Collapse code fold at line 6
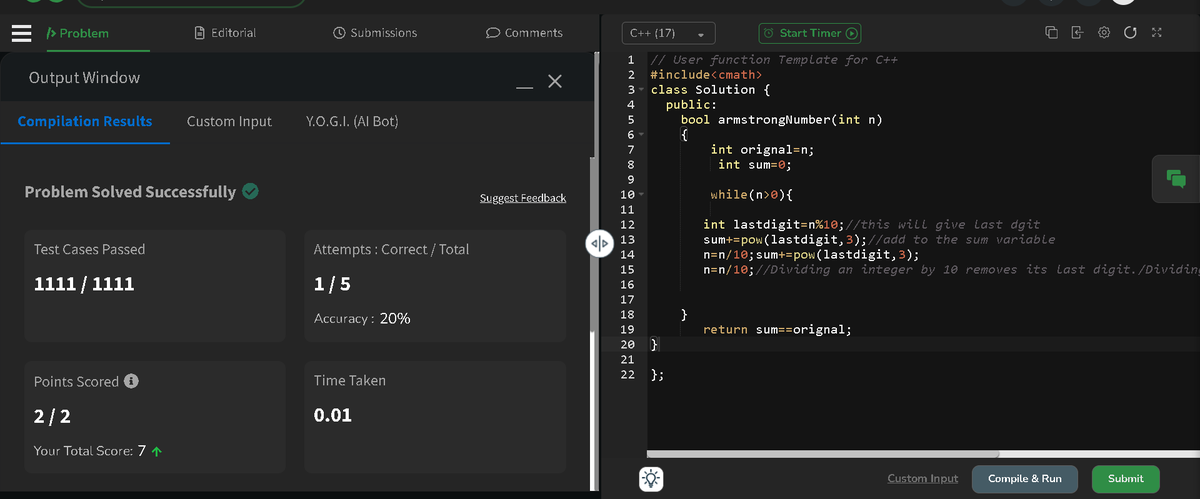Image resolution: width=1200 pixels, height=499 pixels. 641,135
